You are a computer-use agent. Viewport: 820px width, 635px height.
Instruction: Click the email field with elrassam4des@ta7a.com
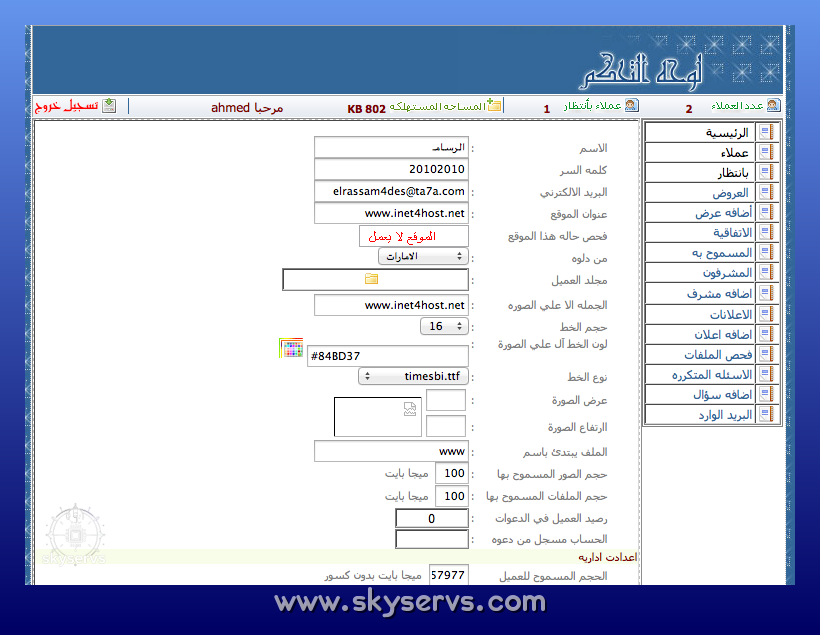click(391, 190)
